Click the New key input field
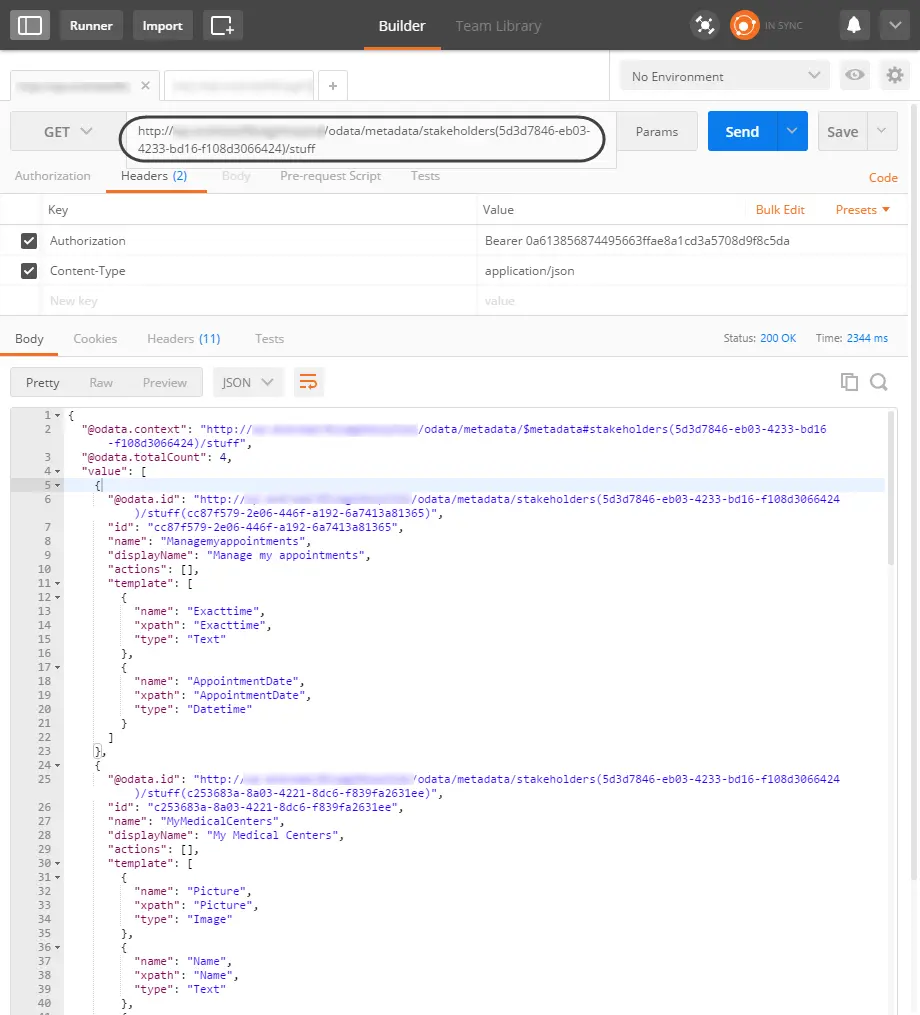Image resolution: width=920 pixels, height=1015 pixels. pos(259,300)
